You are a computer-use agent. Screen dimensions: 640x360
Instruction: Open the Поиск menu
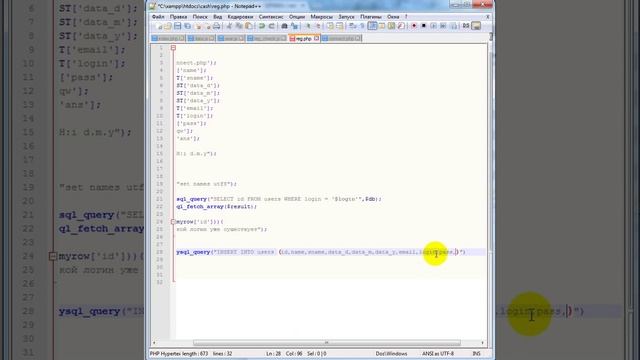pyautogui.click(x=200, y=17)
